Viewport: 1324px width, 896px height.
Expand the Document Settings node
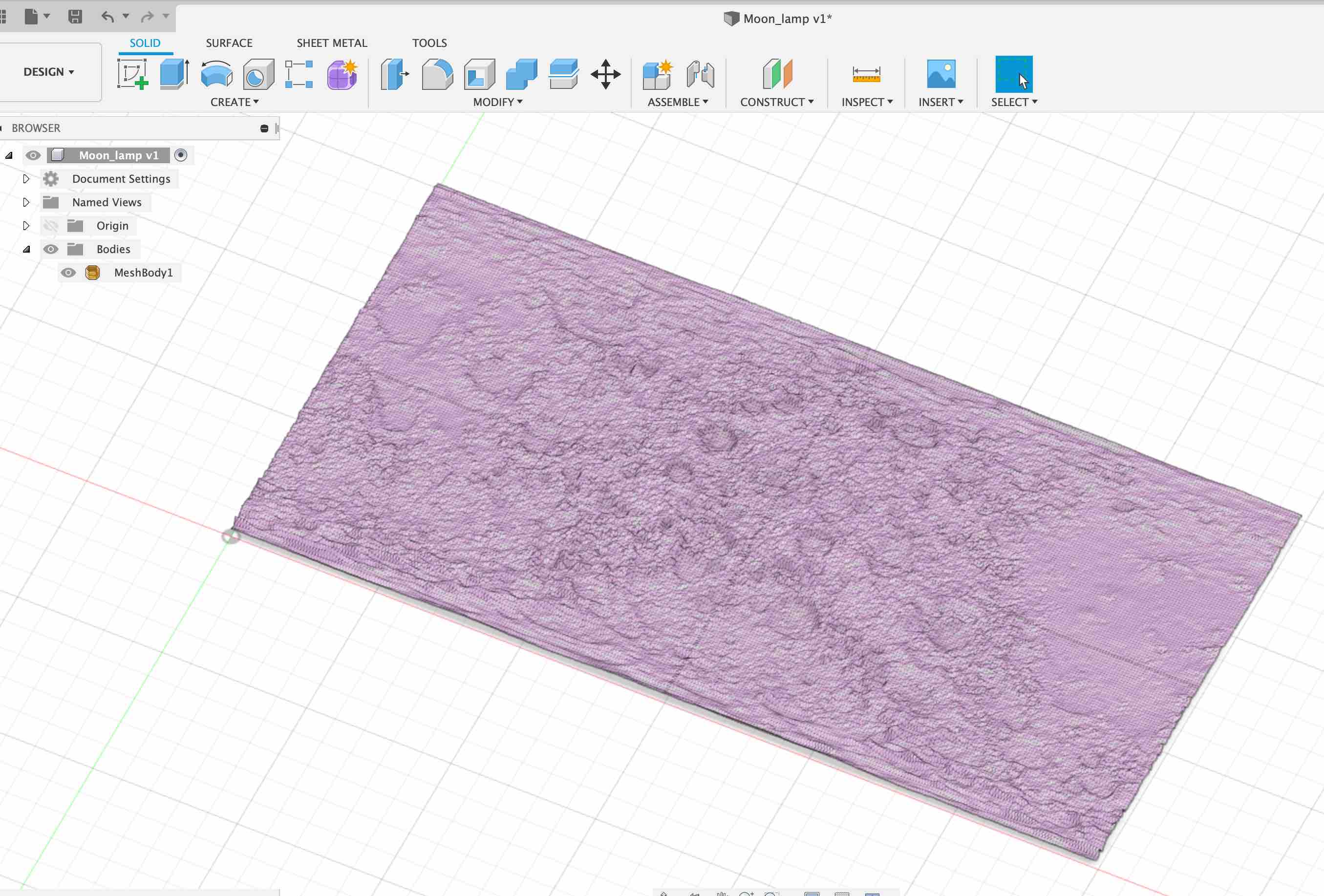(25, 179)
